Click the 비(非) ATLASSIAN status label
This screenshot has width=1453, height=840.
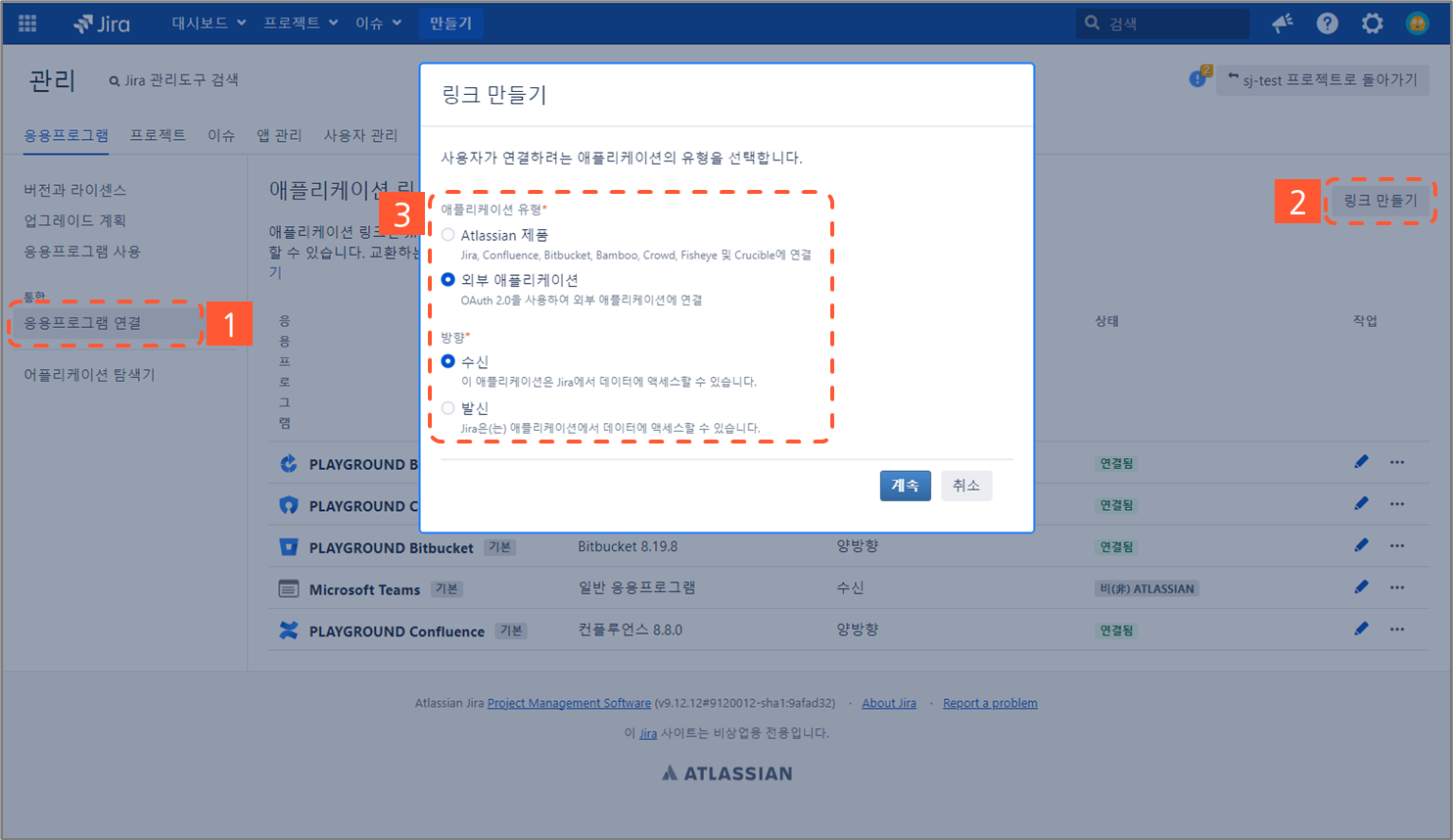click(x=1148, y=588)
